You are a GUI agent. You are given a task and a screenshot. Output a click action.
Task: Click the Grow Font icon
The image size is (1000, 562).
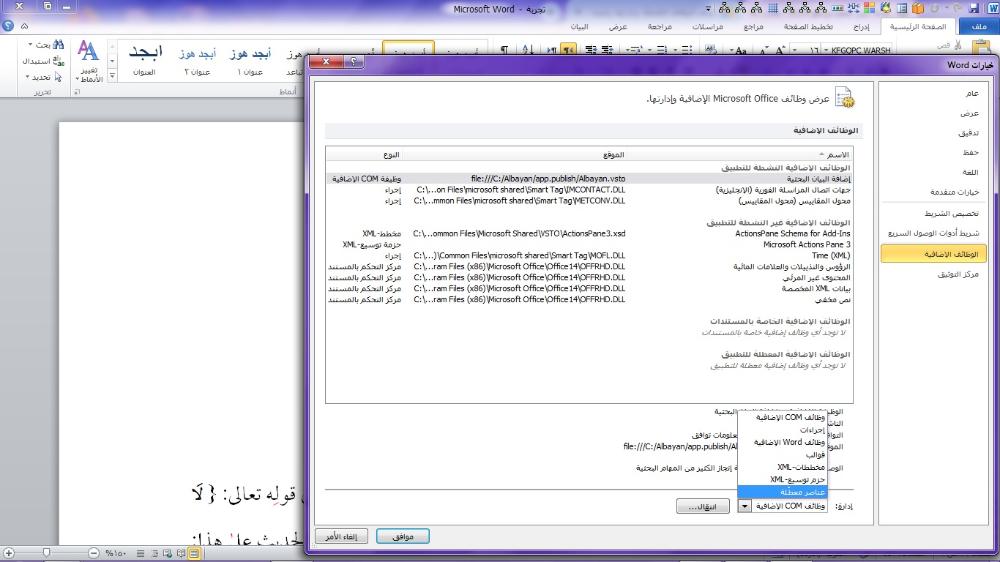(779, 50)
